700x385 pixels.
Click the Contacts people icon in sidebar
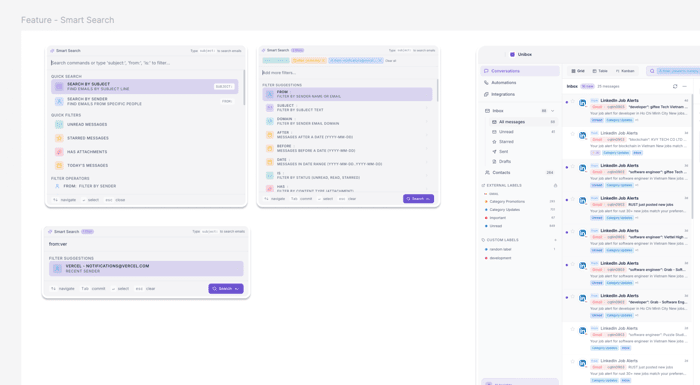[487, 172]
